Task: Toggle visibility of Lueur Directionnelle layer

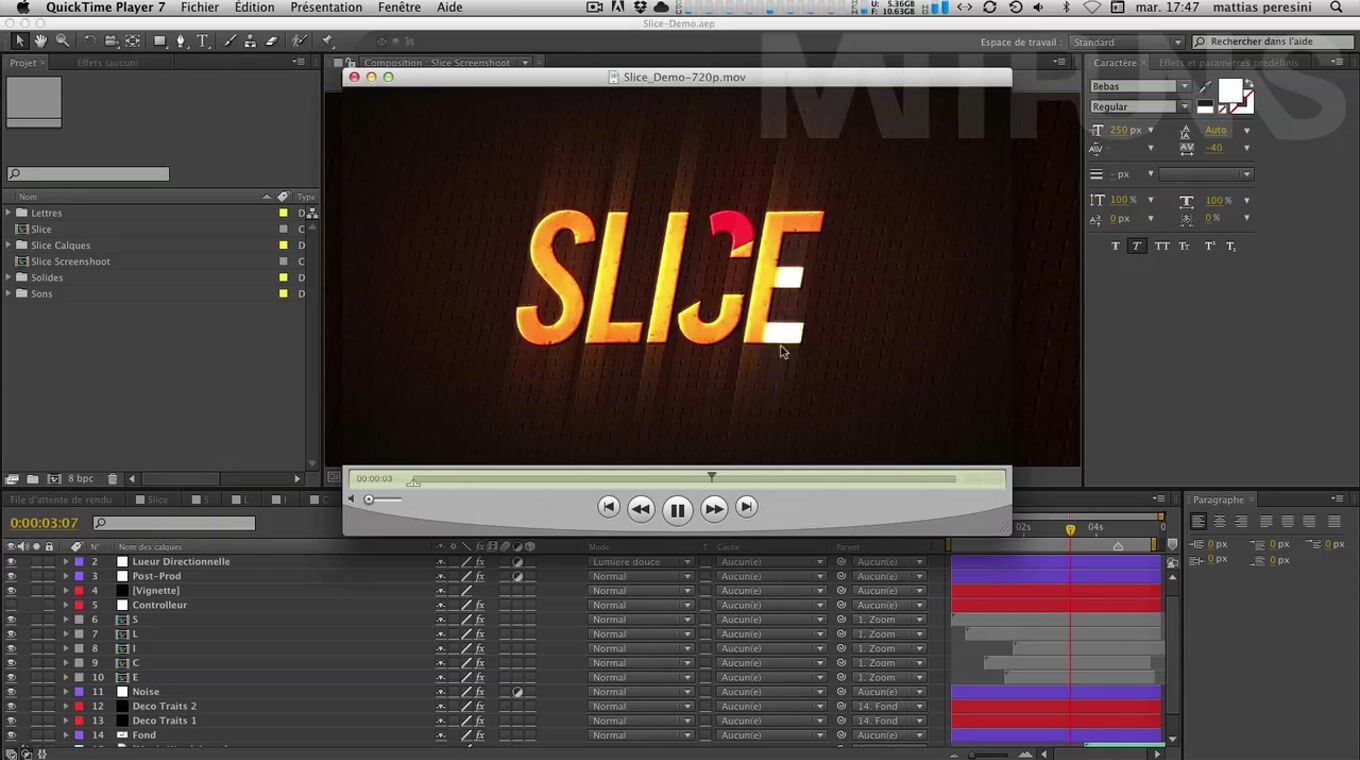Action: coord(11,562)
